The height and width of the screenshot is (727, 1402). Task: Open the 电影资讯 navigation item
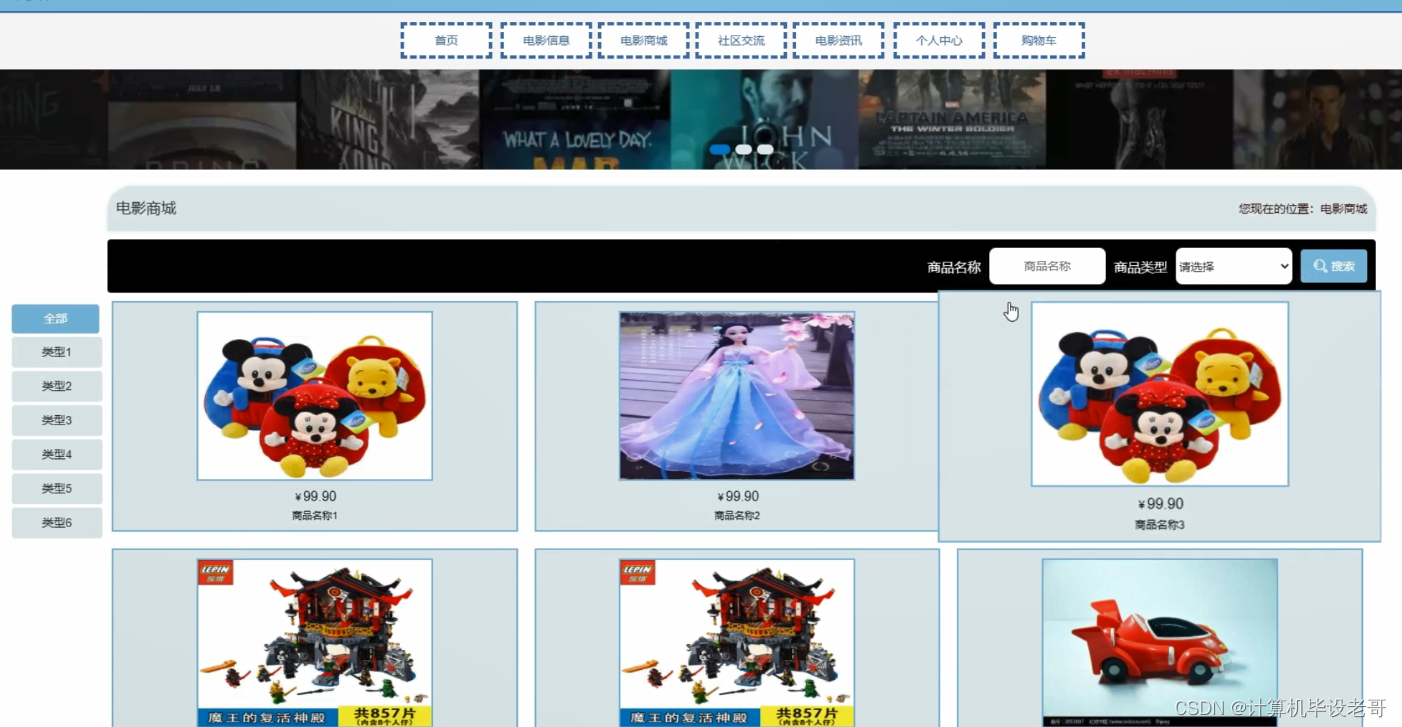click(x=838, y=41)
